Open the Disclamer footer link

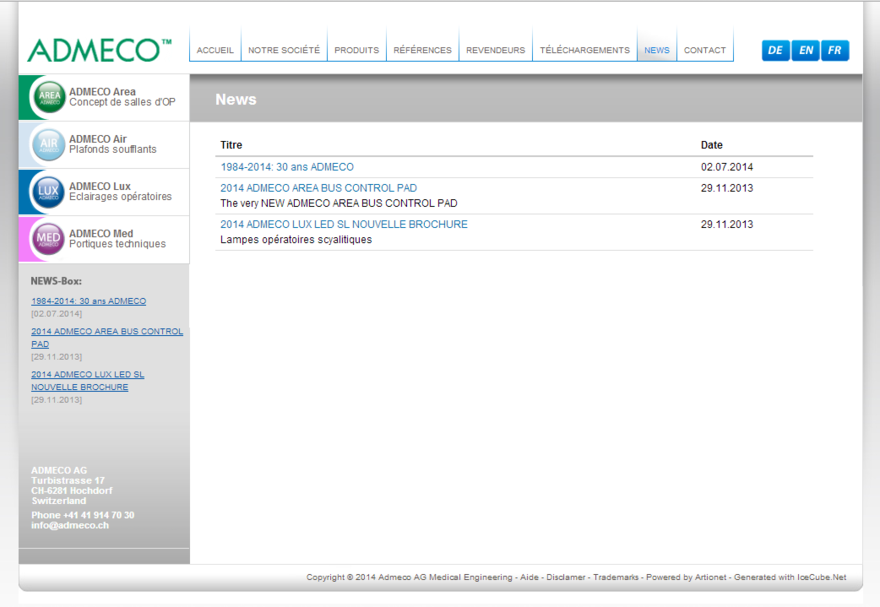566,577
